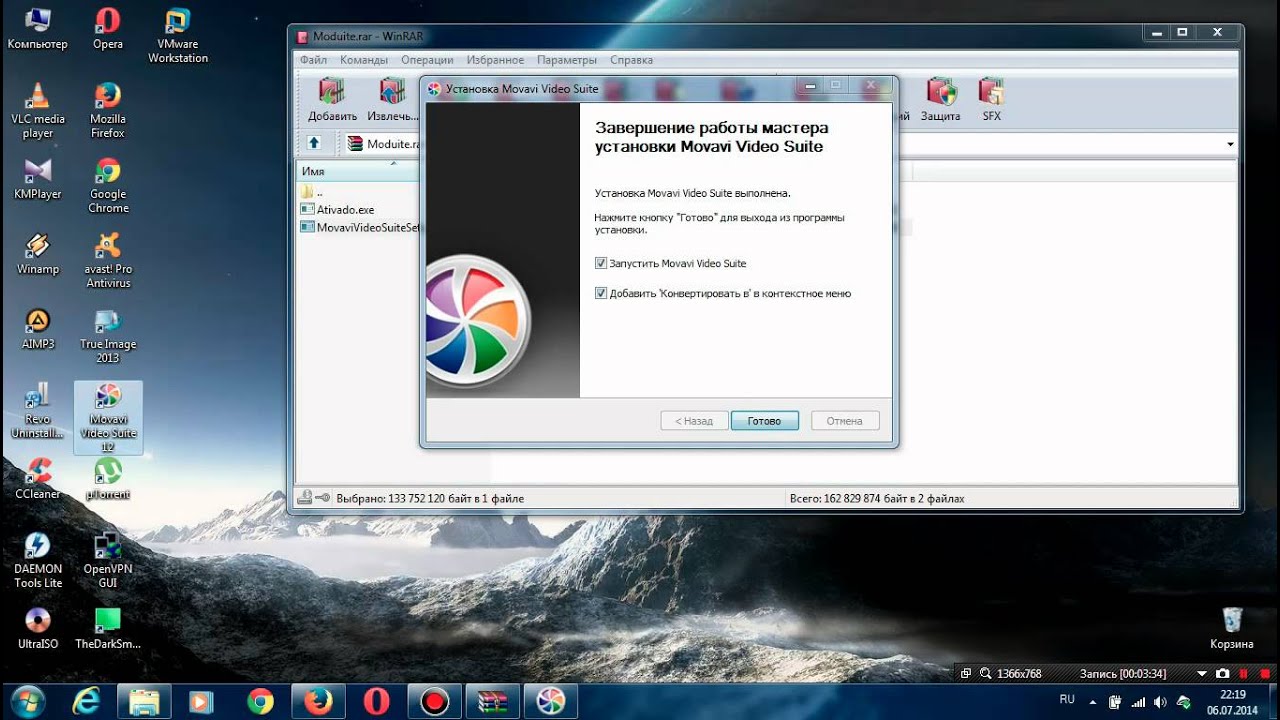The image size is (1280, 720).
Task: Open Компьютер desktop icon
Action: (x=38, y=29)
